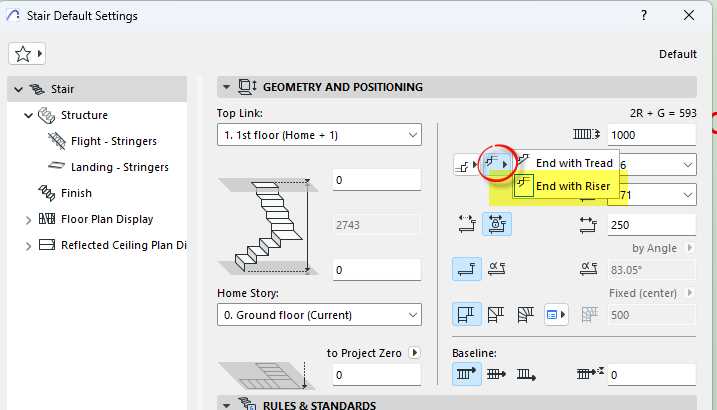The width and height of the screenshot is (717, 410).
Task: Click the to Project Zero arrow button
Action: click(415, 353)
